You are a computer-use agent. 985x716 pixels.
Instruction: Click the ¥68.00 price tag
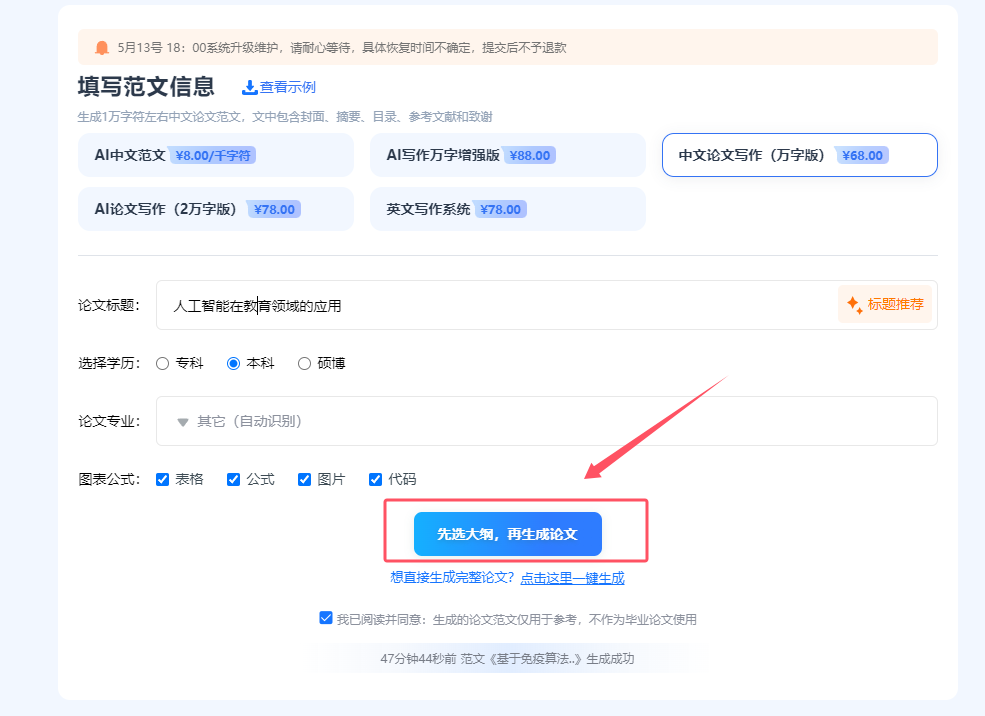862,155
